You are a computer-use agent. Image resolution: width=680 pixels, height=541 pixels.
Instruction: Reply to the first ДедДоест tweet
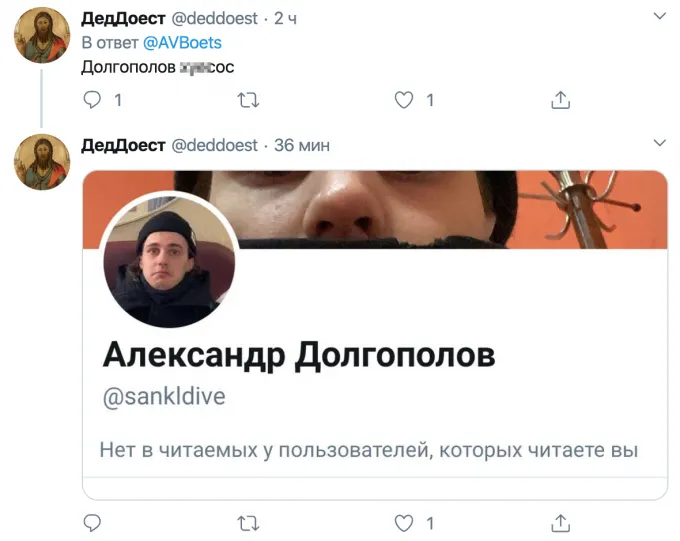point(92,100)
